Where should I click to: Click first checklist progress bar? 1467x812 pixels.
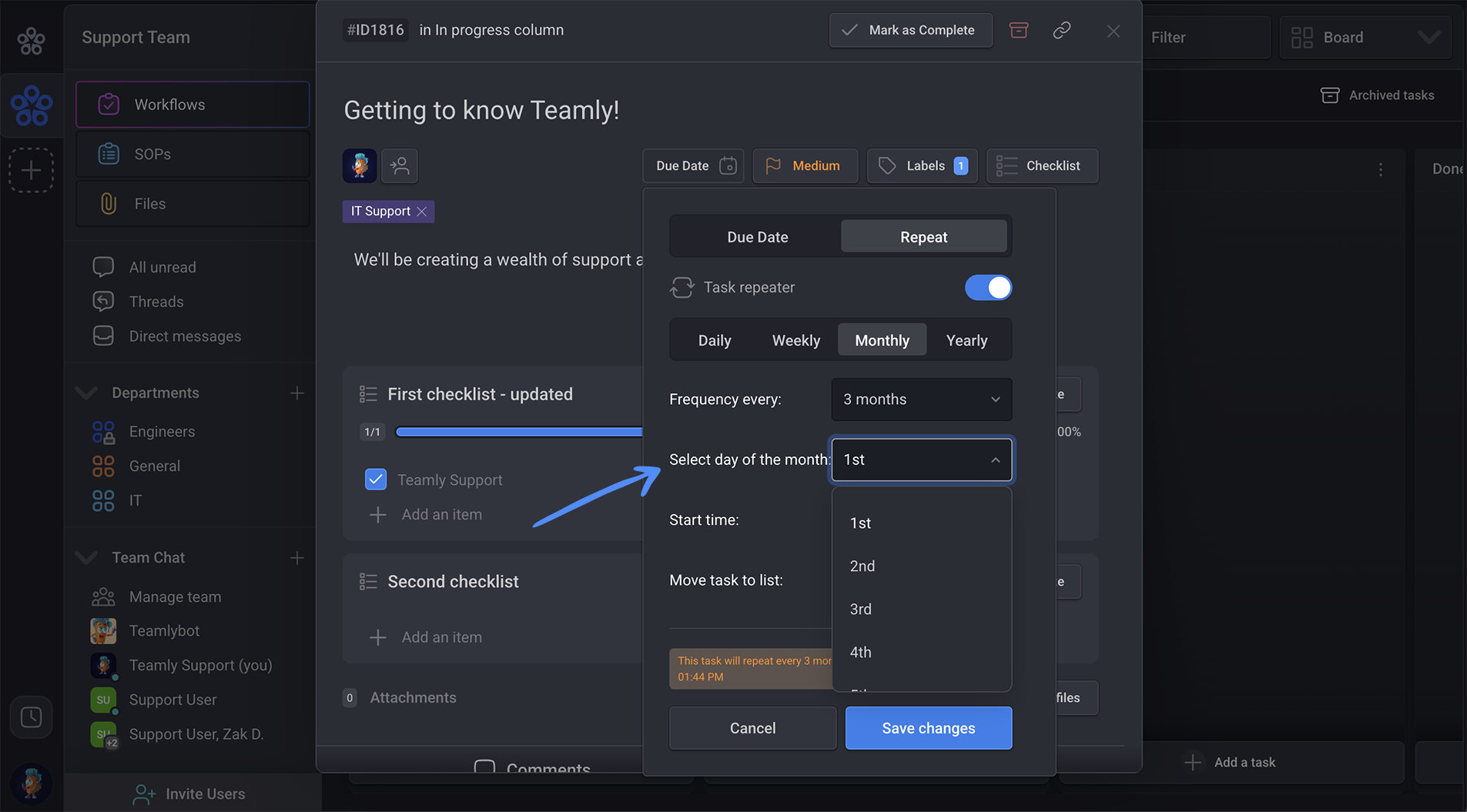click(518, 433)
